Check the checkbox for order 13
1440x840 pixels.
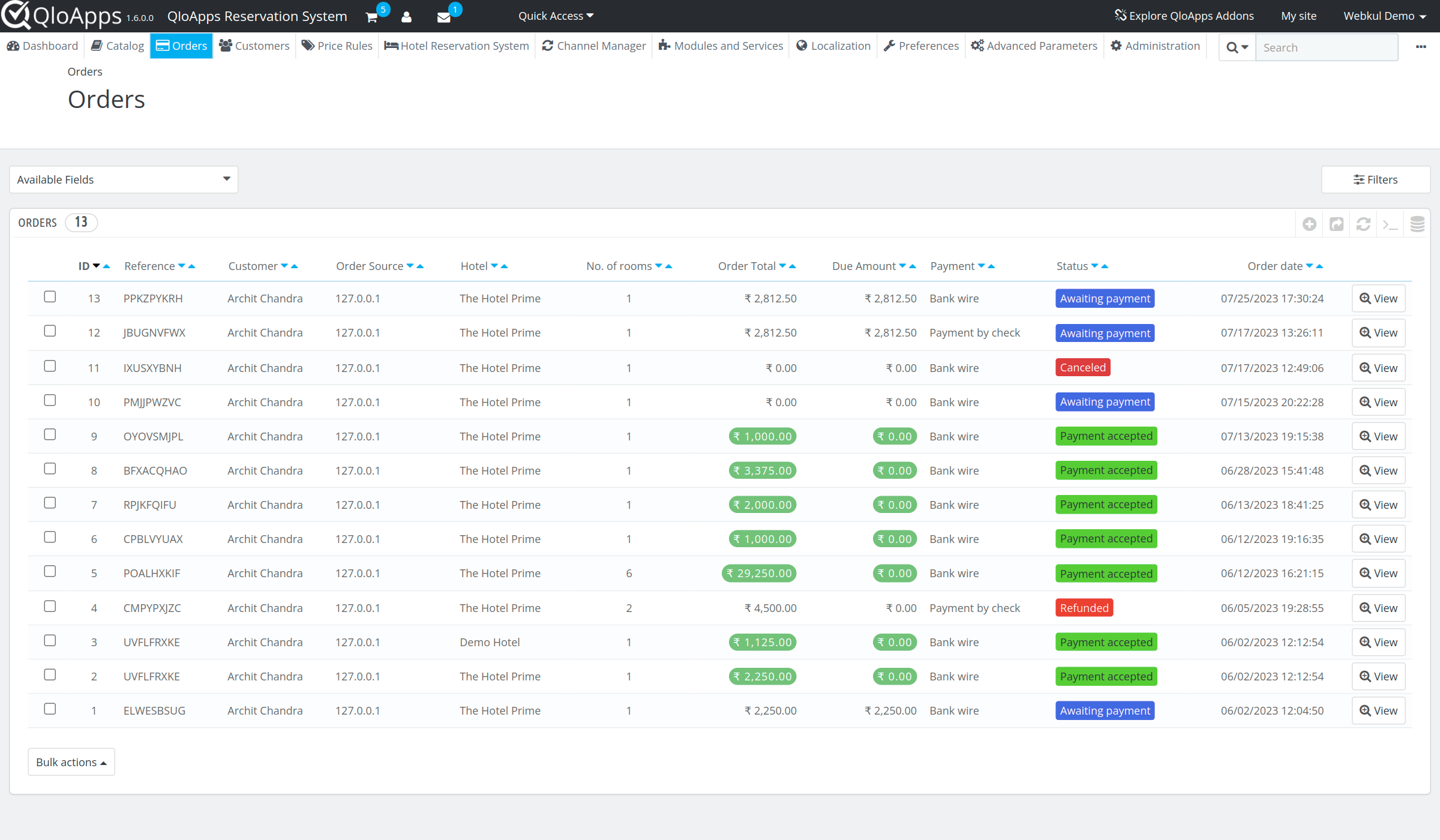click(50, 297)
